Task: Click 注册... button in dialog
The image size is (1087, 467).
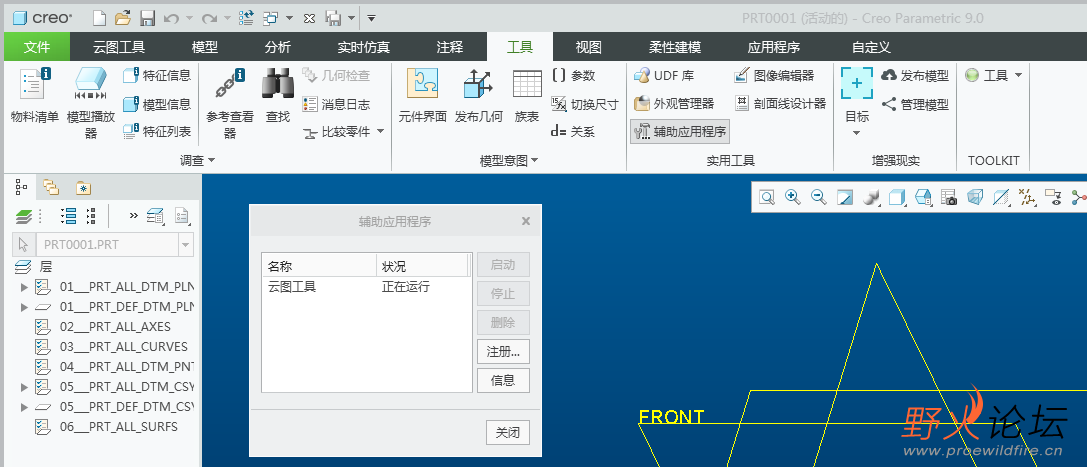Action: point(503,351)
